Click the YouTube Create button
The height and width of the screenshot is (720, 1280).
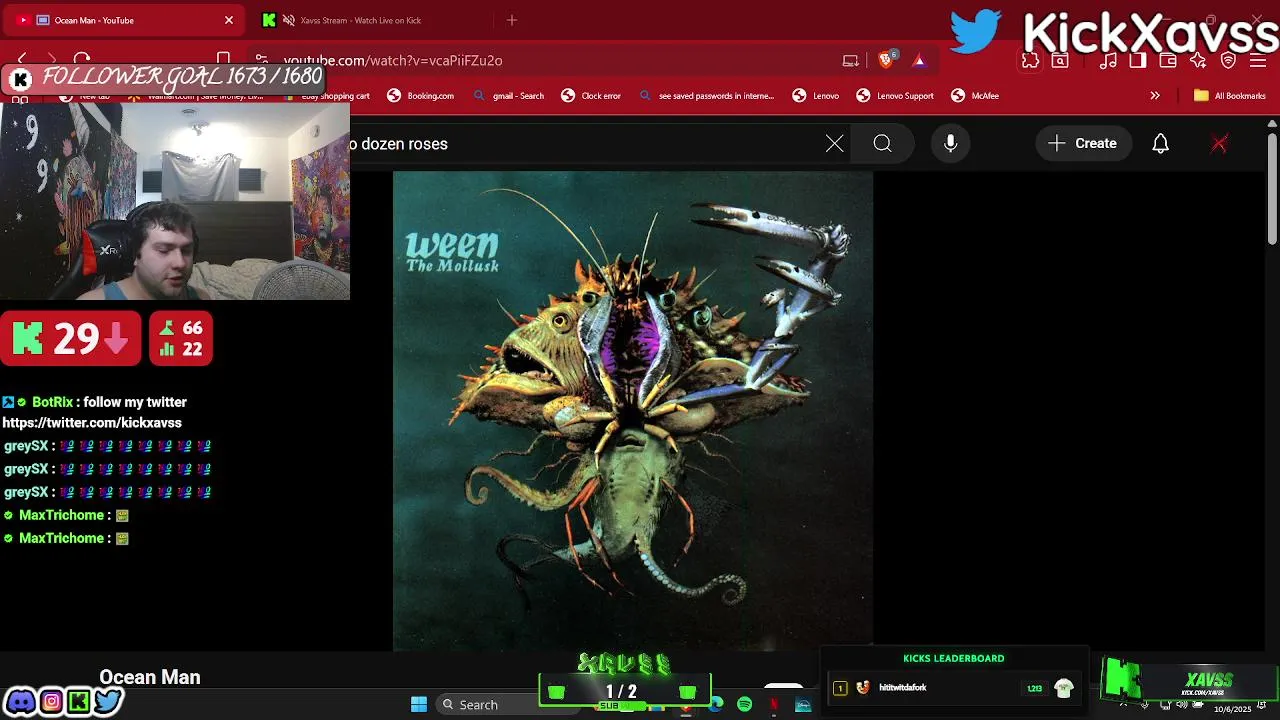1083,144
